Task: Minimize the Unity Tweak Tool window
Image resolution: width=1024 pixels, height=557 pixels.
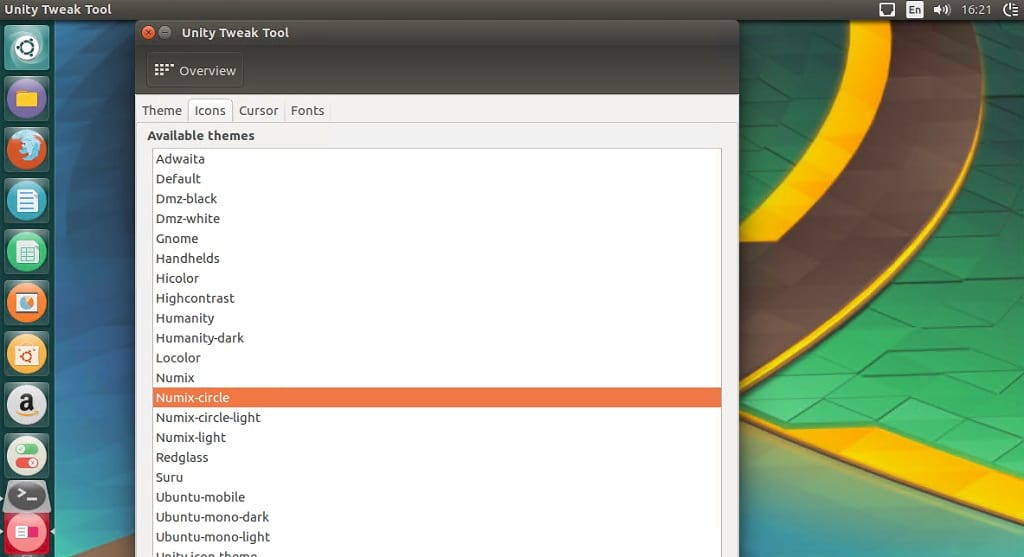Action: [165, 33]
